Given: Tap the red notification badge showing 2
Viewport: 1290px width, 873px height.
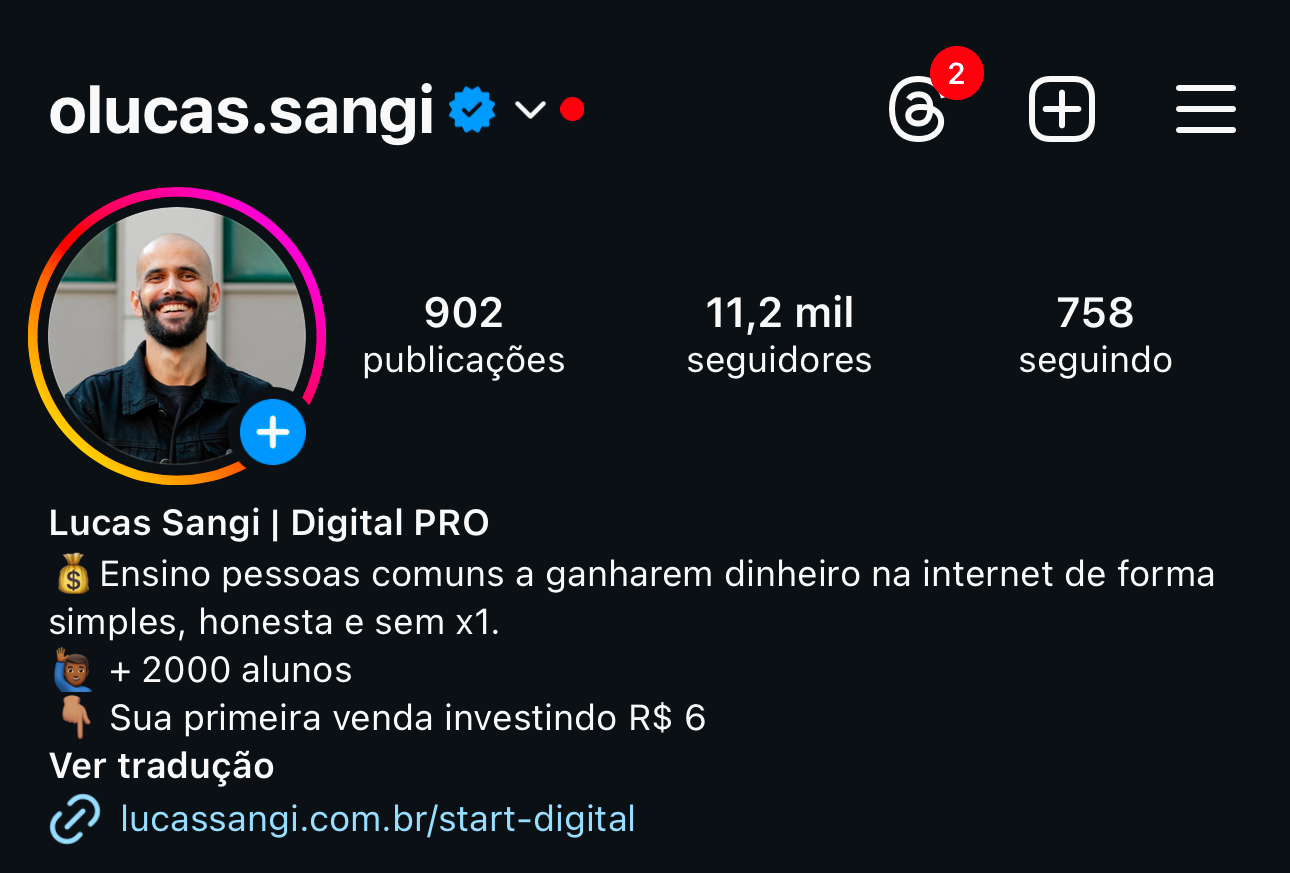Looking at the screenshot, I should [956, 74].
